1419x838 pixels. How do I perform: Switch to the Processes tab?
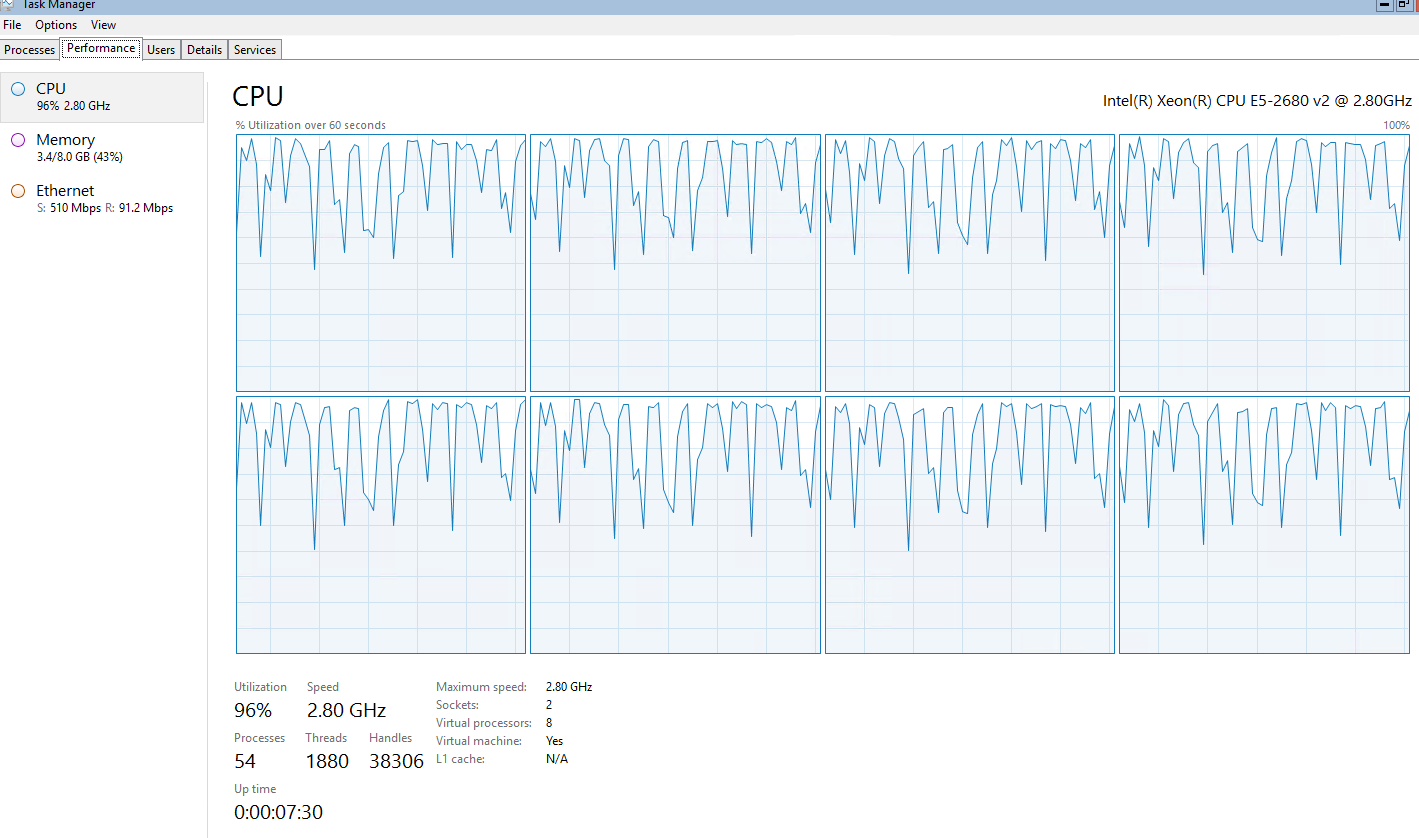(x=30, y=50)
